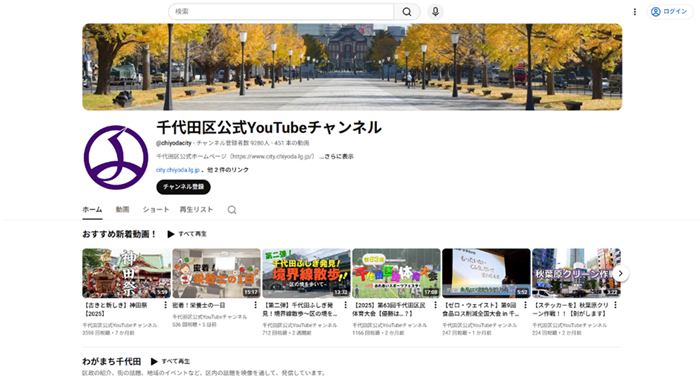Screen dimensions: 700x384
Task: Click the Chiyoda channel avatar logo
Action: (116, 157)
